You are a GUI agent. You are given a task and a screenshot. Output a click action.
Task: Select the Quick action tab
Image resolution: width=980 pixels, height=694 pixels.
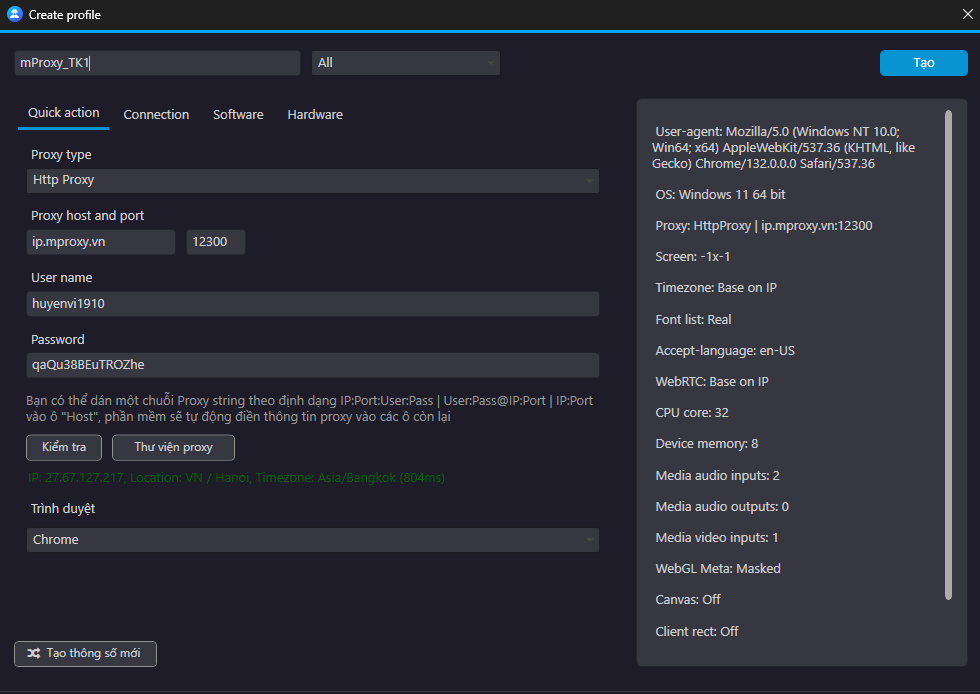(x=64, y=114)
